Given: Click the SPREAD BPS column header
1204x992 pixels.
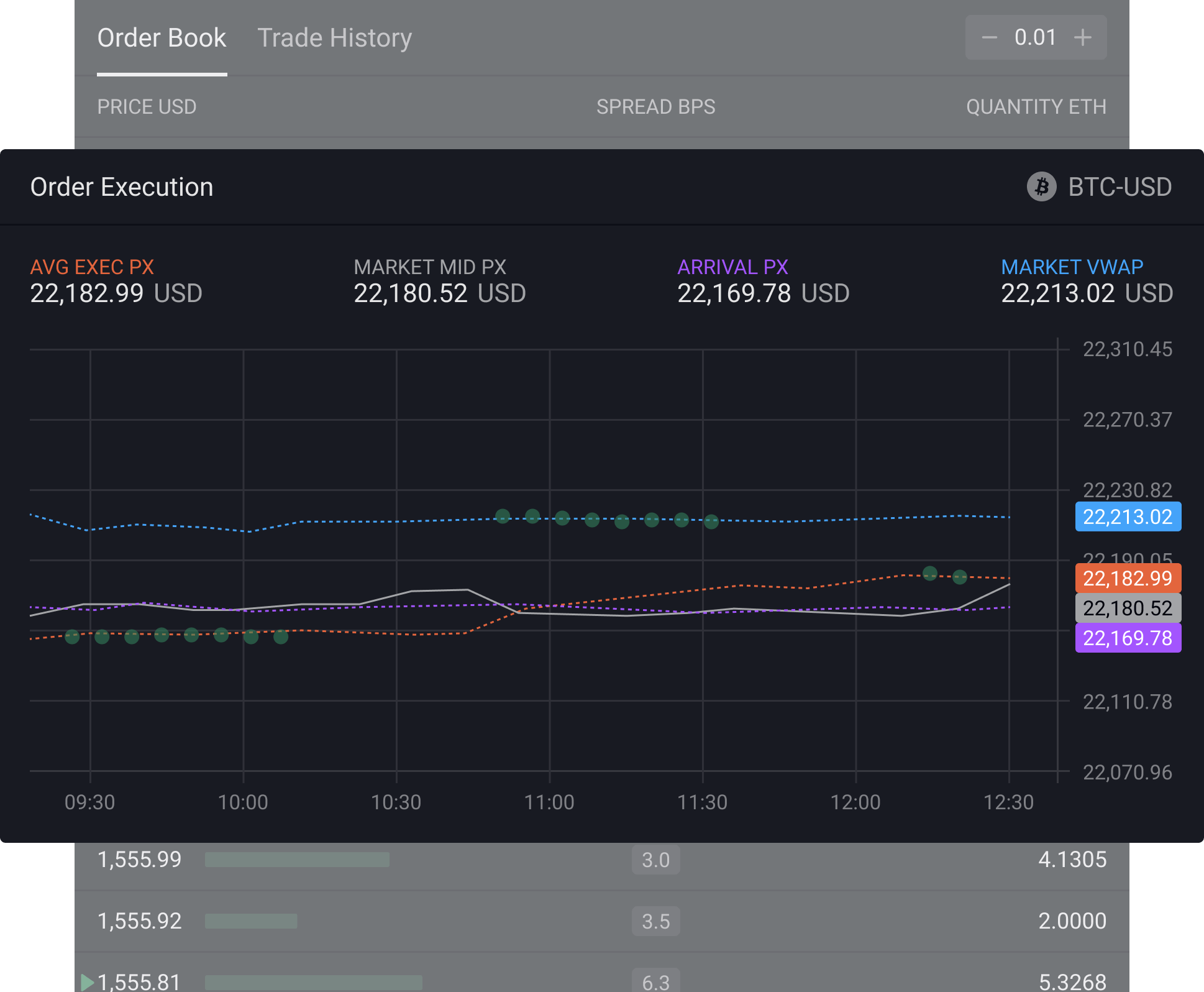Looking at the screenshot, I should pyautogui.click(x=656, y=106).
